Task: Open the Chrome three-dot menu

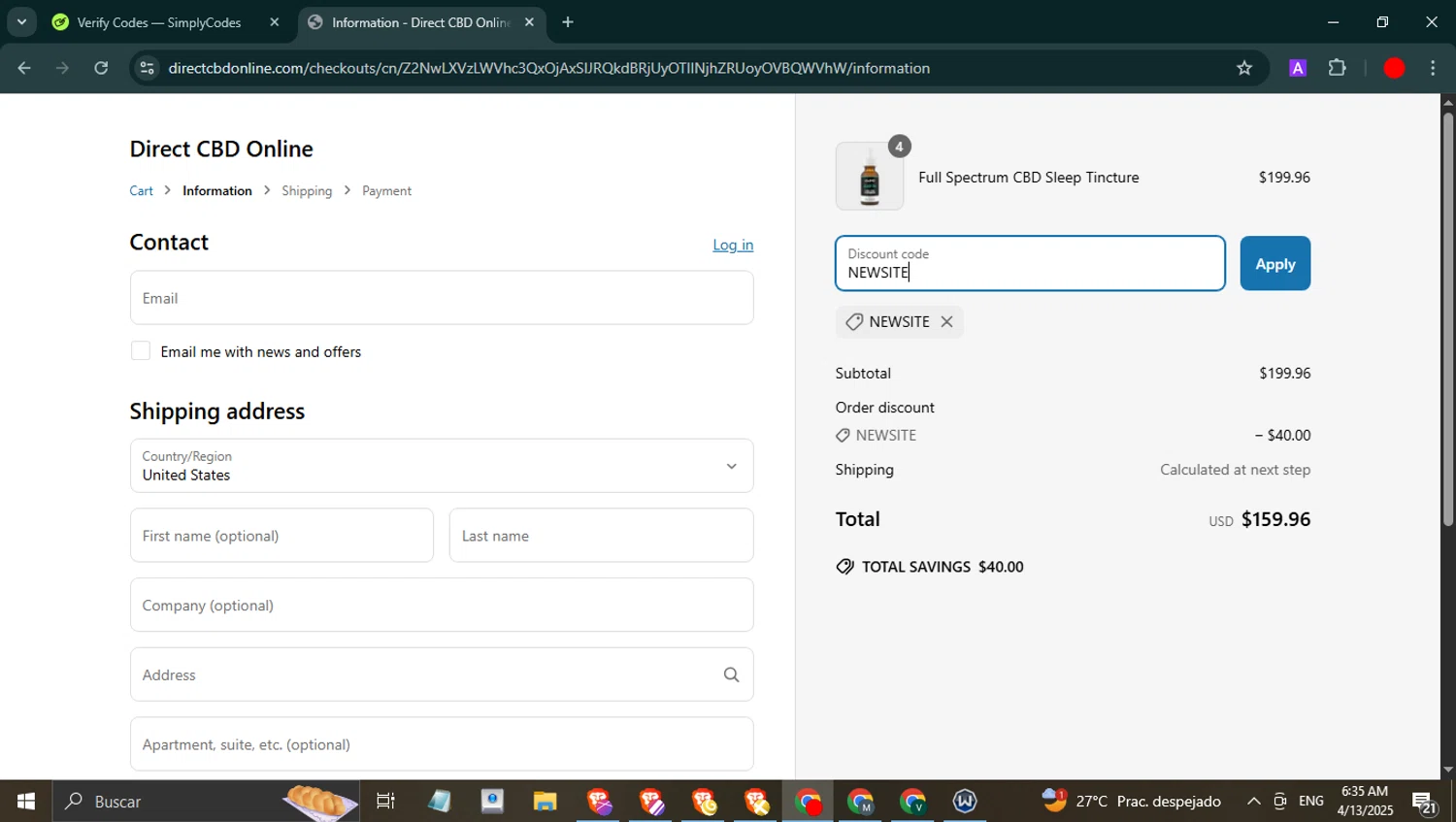Action: (x=1433, y=68)
